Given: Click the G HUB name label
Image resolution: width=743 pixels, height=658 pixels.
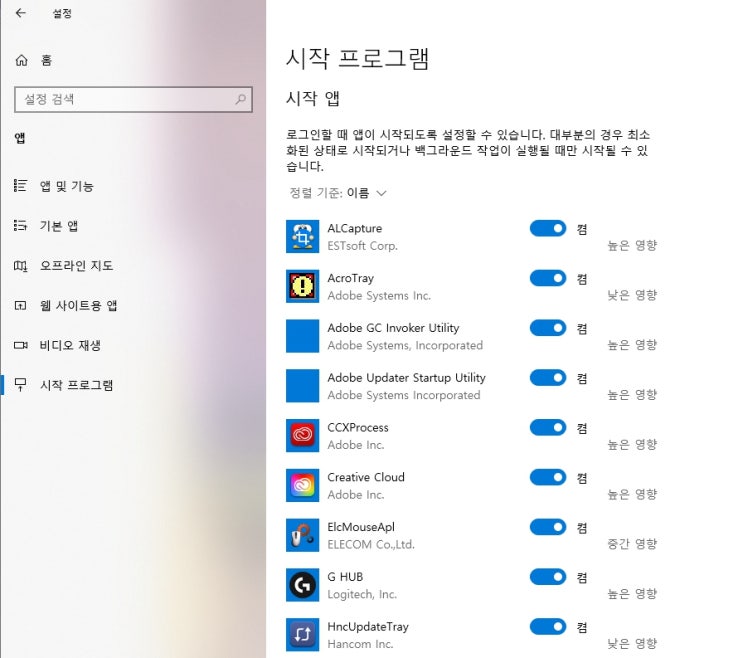Looking at the screenshot, I should (x=345, y=577).
